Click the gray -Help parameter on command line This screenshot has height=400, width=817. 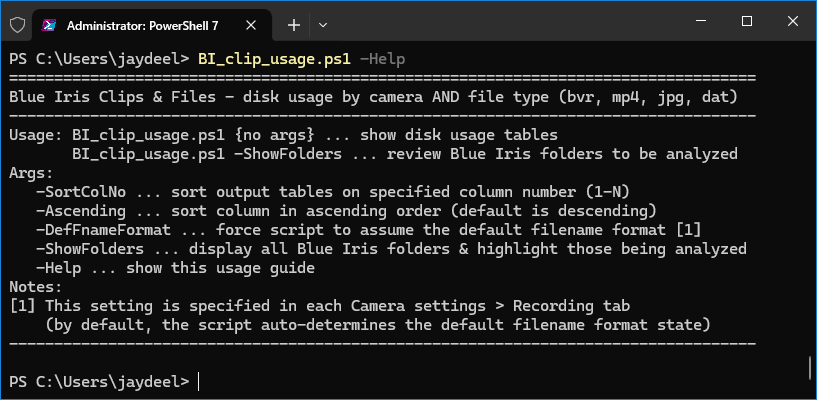[382, 59]
